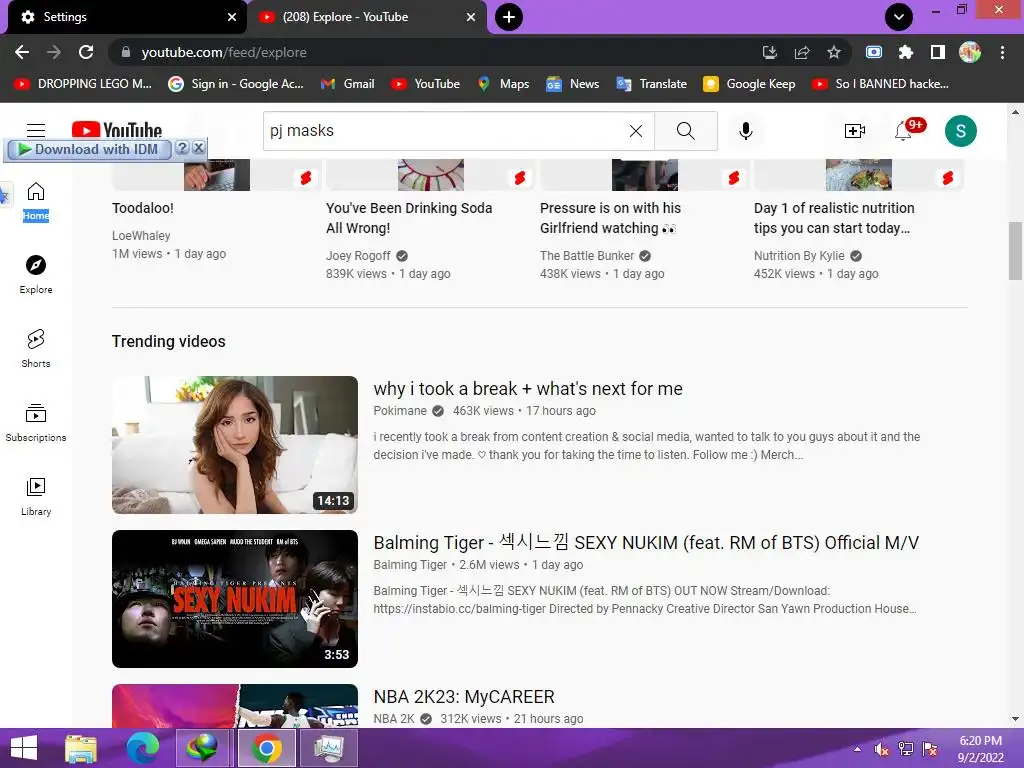The height and width of the screenshot is (768, 1024).
Task: Close the Settings tab
Action: tap(232, 17)
